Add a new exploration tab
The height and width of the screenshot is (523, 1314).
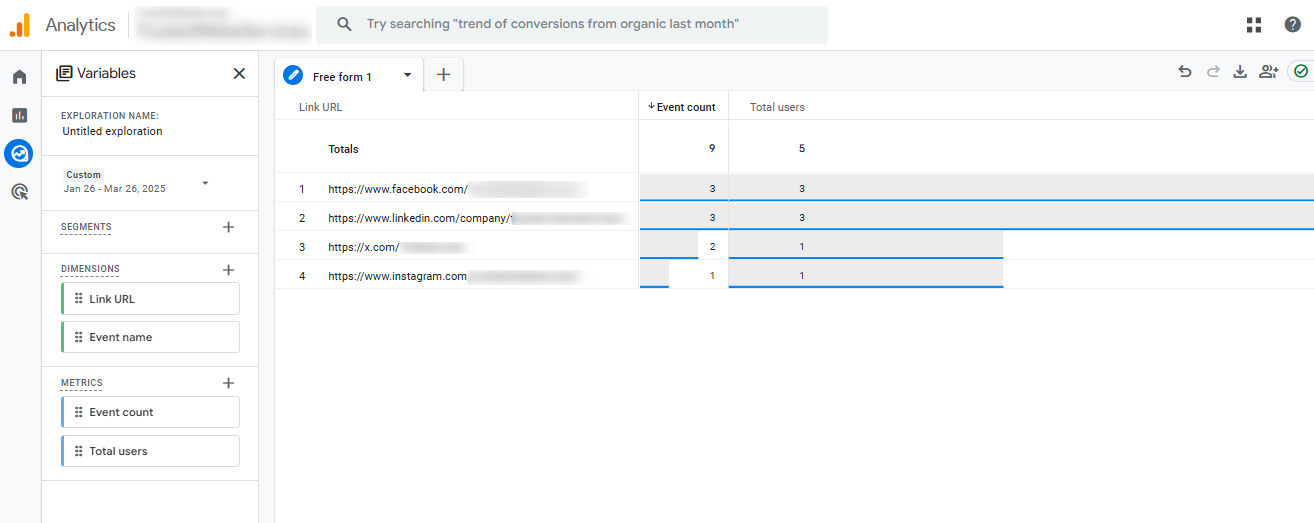[x=444, y=75]
